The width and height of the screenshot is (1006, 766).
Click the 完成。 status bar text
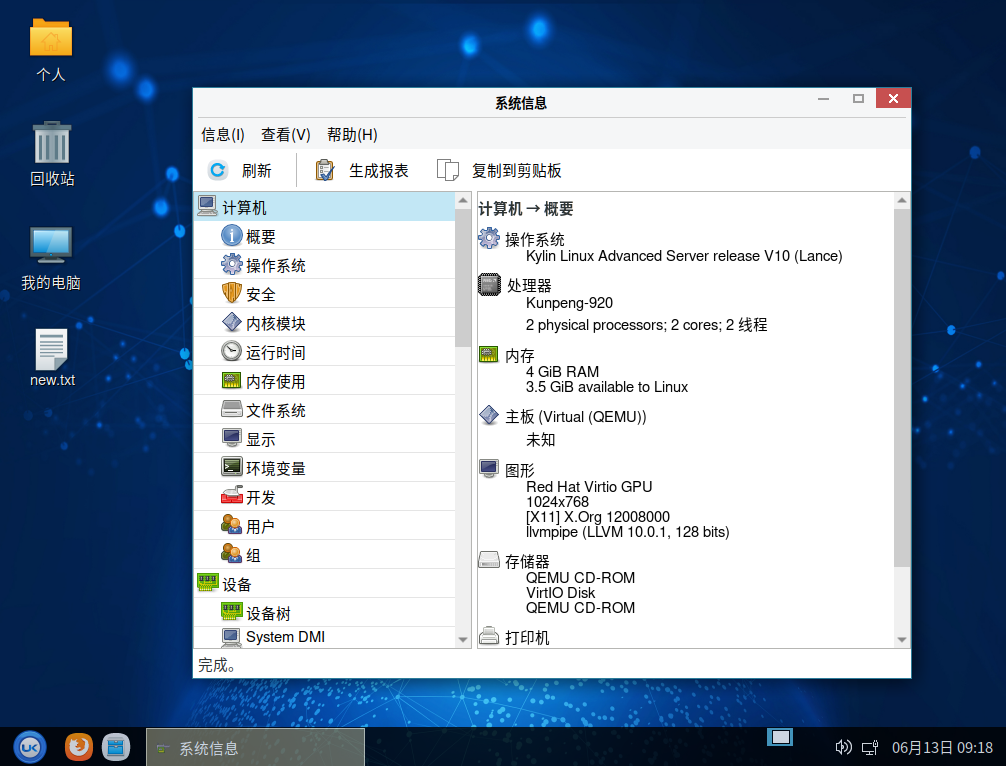pos(216,665)
